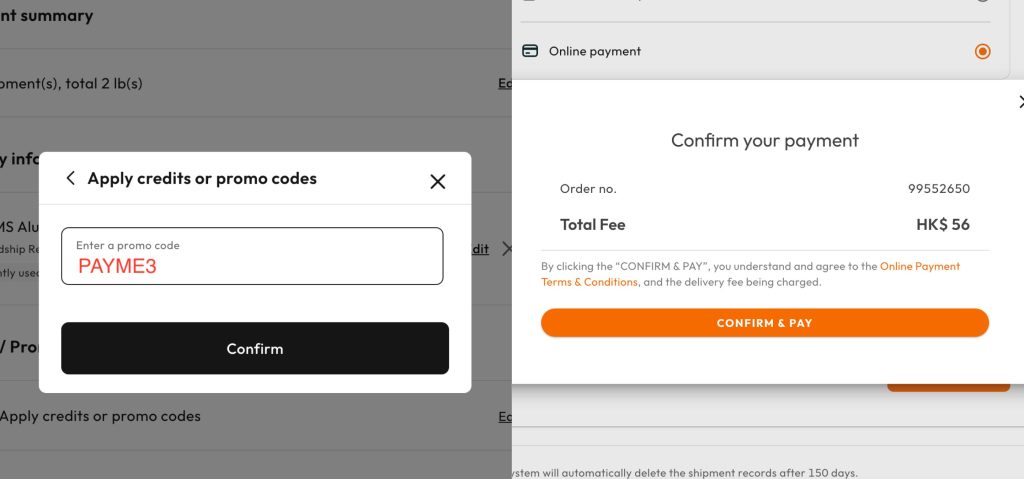
Task: Click the Confirm your payment heading
Action: point(764,141)
